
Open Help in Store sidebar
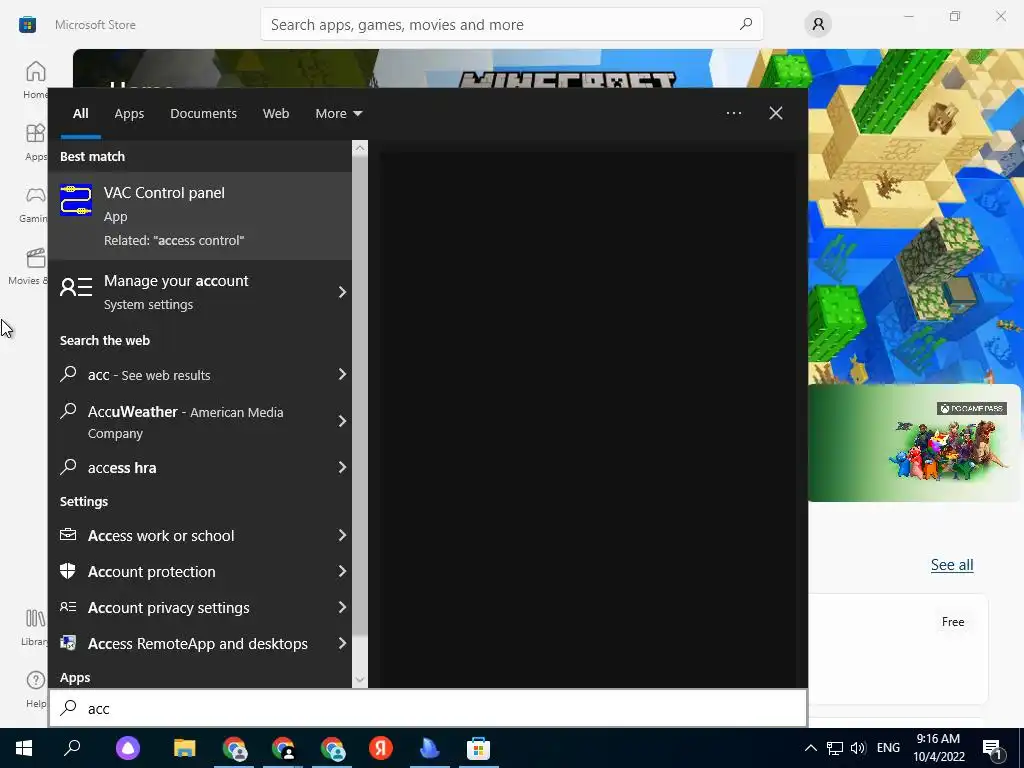click(x=36, y=689)
